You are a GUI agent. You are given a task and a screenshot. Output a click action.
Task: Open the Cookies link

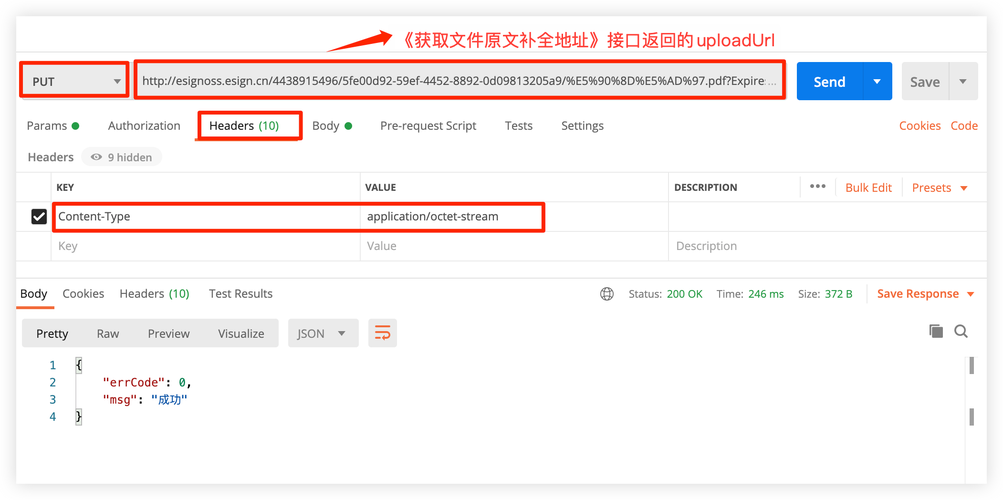coord(920,126)
